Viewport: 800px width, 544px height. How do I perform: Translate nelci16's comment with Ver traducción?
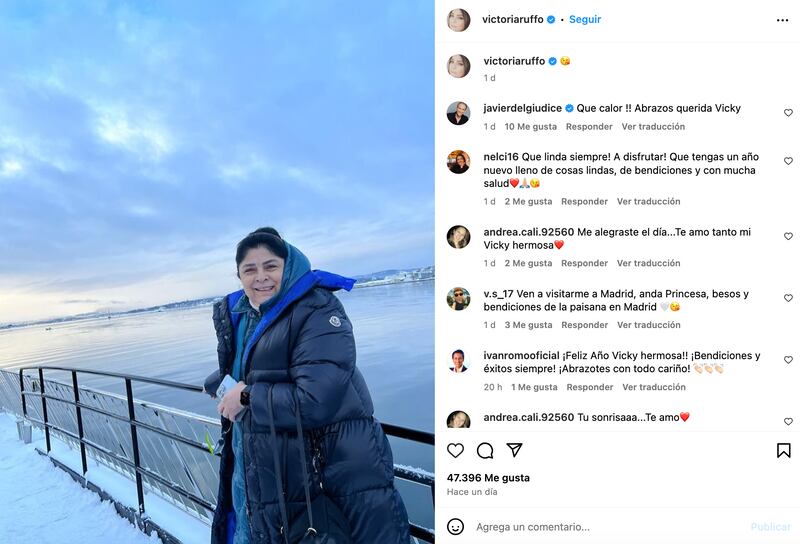pos(648,202)
